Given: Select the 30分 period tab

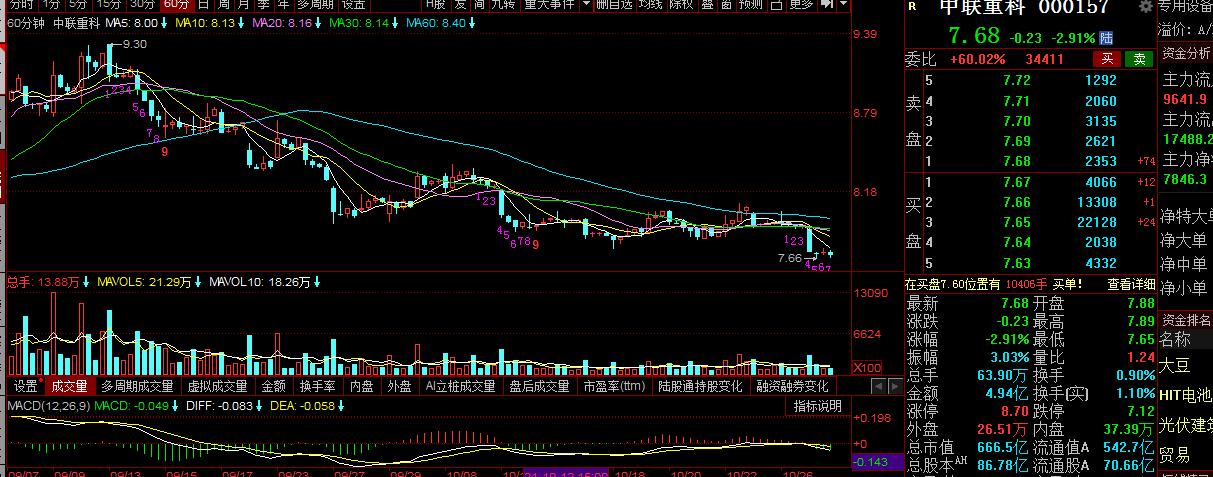Looking at the screenshot, I should click(x=143, y=5).
